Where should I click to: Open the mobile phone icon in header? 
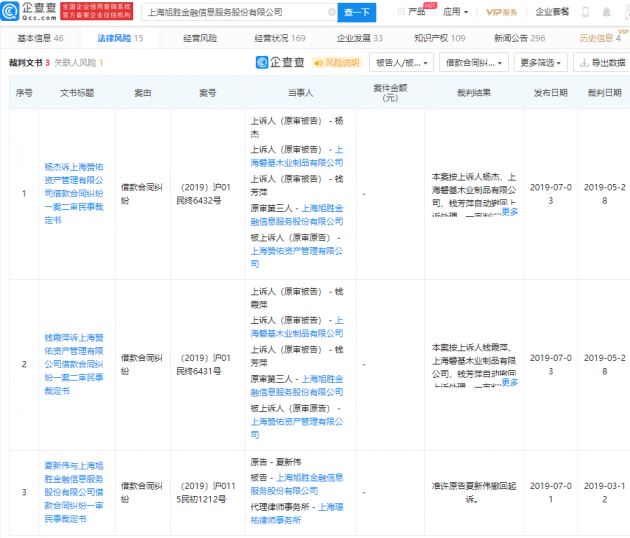585,12
